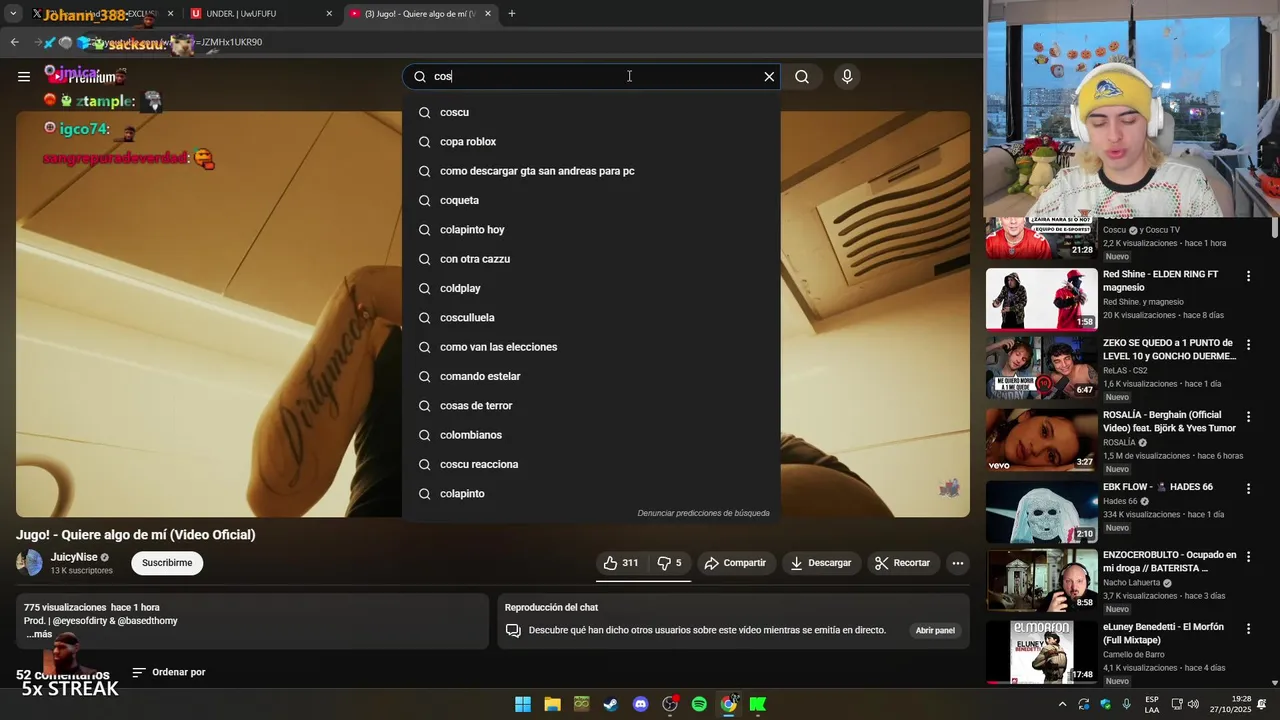This screenshot has width=1280, height=720.
Task: Open Steam from the taskbar
Action: (611, 704)
